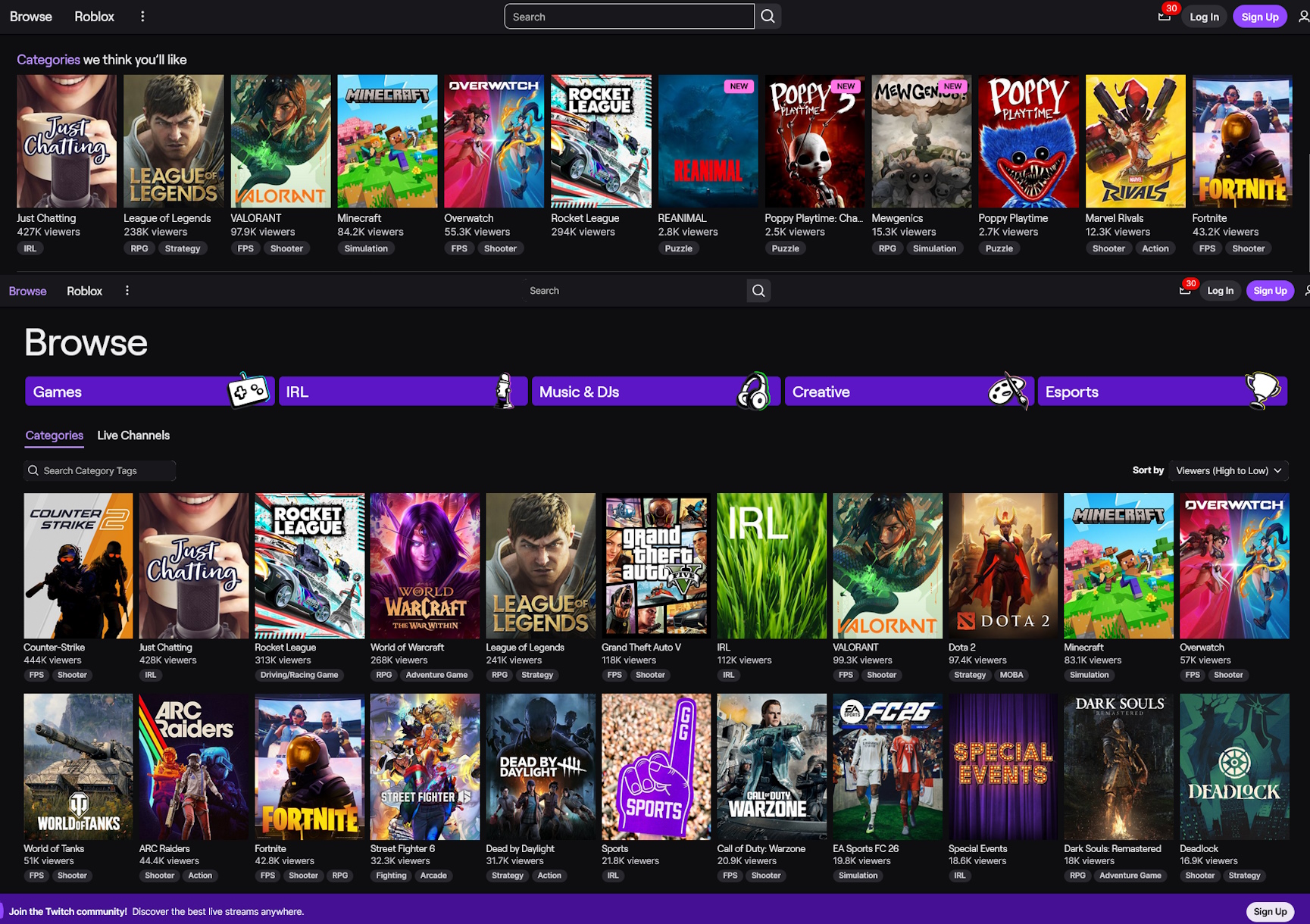Click Sign Up in the lower header
The image size is (1310, 924).
pyautogui.click(x=1270, y=291)
